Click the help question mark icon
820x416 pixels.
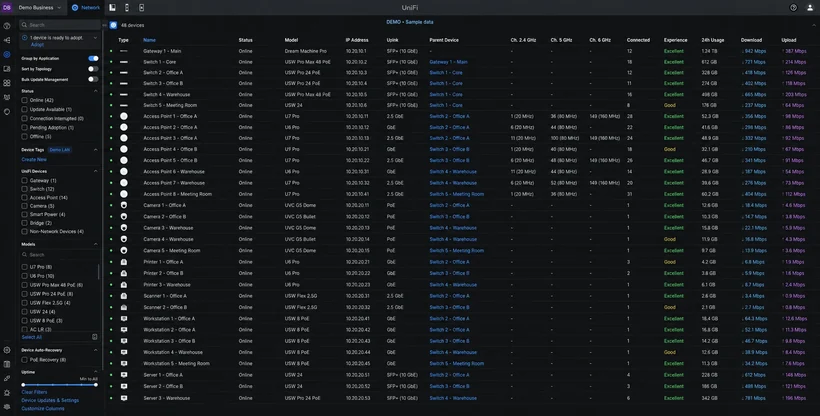[x=793, y=7]
